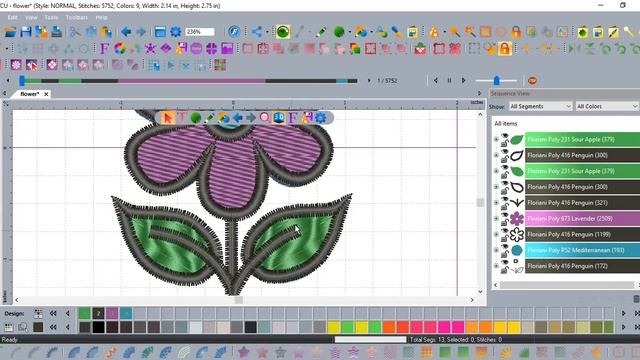Expand the Penguin (321) sequence item
The image size is (640, 360).
coord(496,203)
